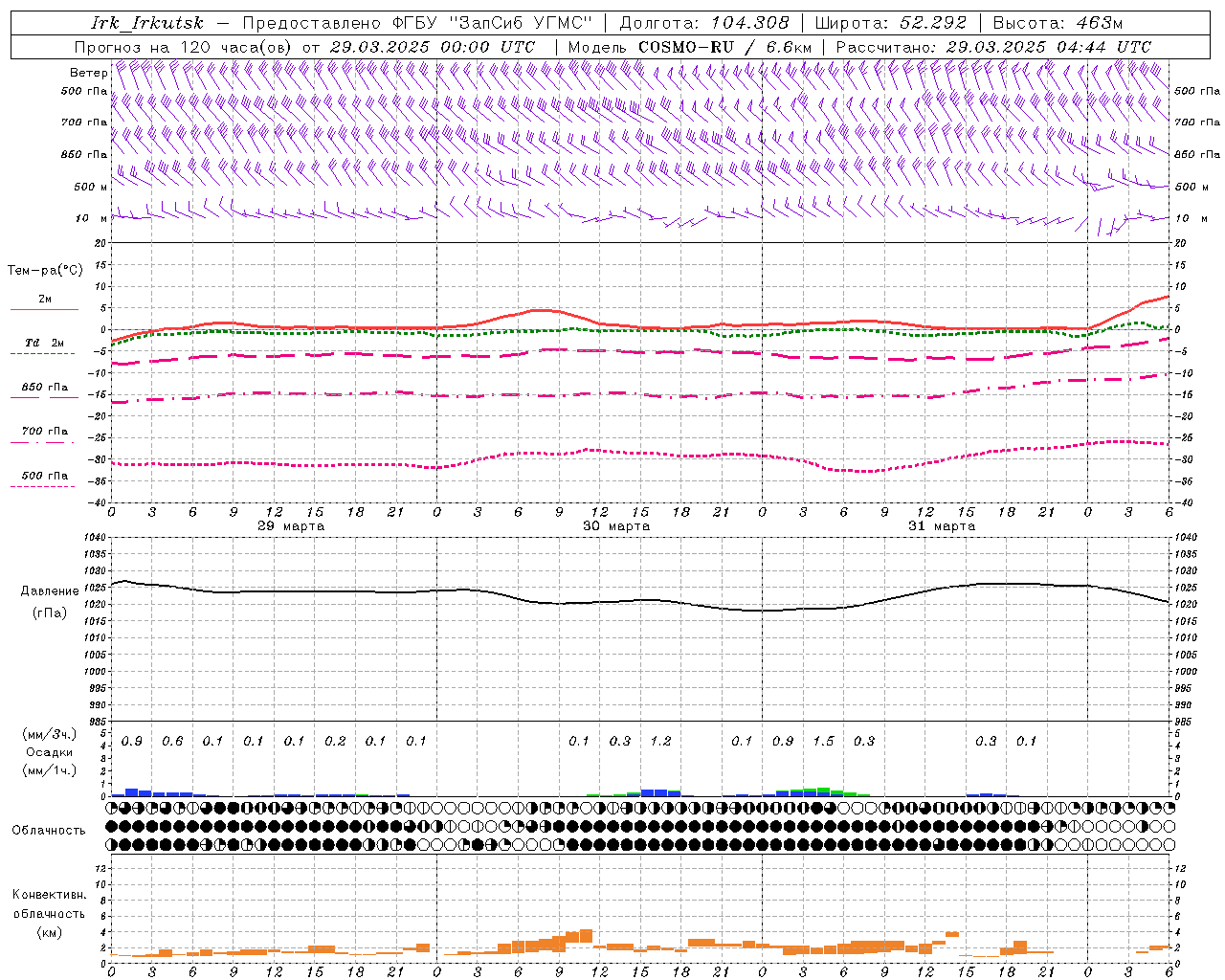Click the 29 марта date label
This screenshot has height=980, width=1225.
tap(291, 525)
